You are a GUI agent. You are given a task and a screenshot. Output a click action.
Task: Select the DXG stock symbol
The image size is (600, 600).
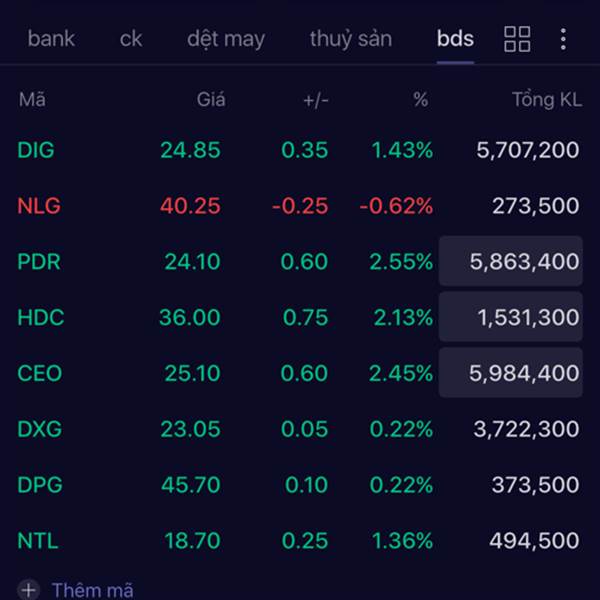tap(39, 429)
